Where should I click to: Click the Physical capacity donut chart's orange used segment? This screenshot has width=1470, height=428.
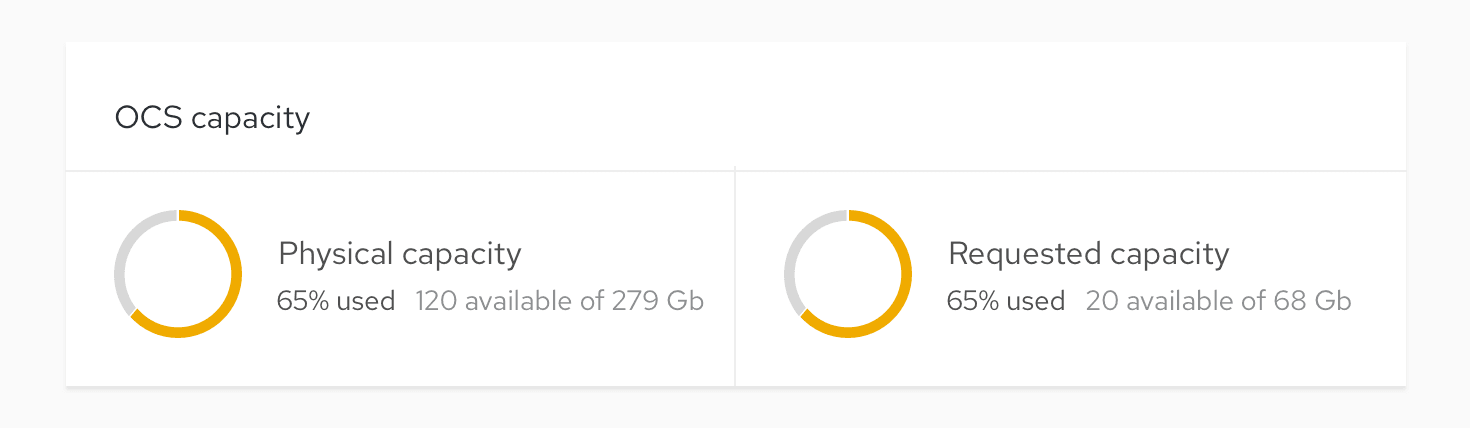click(236, 274)
